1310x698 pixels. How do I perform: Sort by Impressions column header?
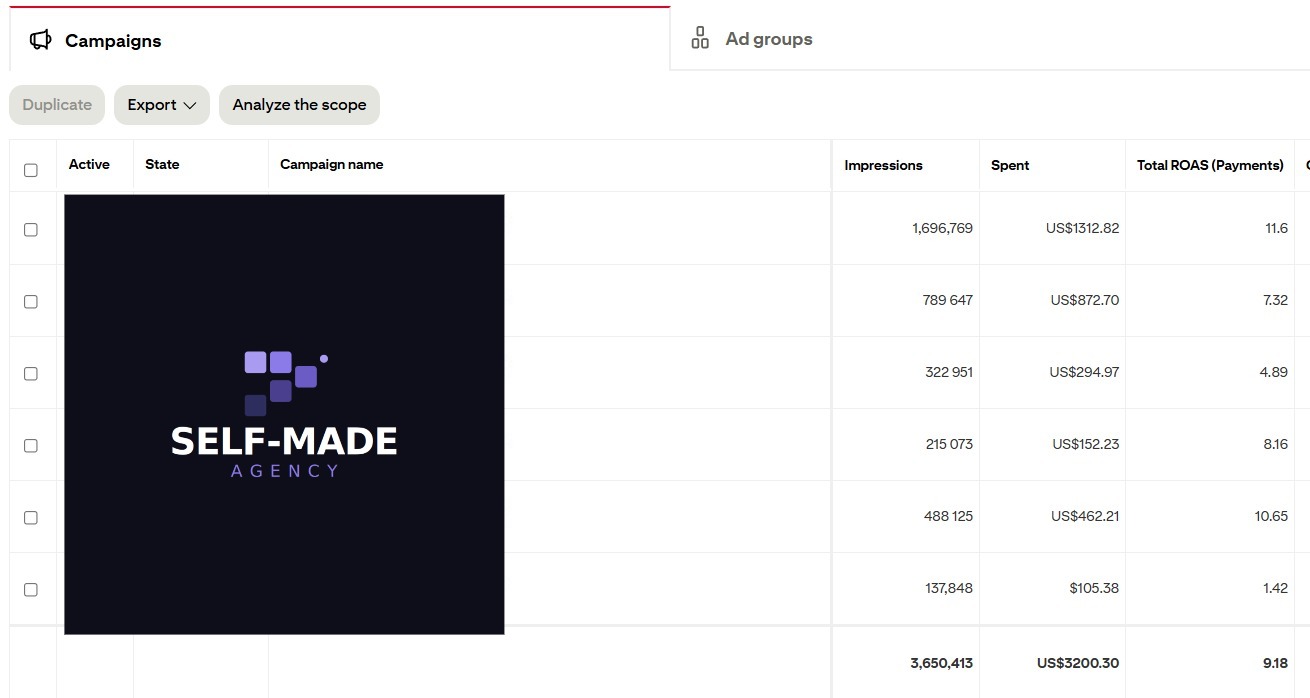click(x=883, y=165)
